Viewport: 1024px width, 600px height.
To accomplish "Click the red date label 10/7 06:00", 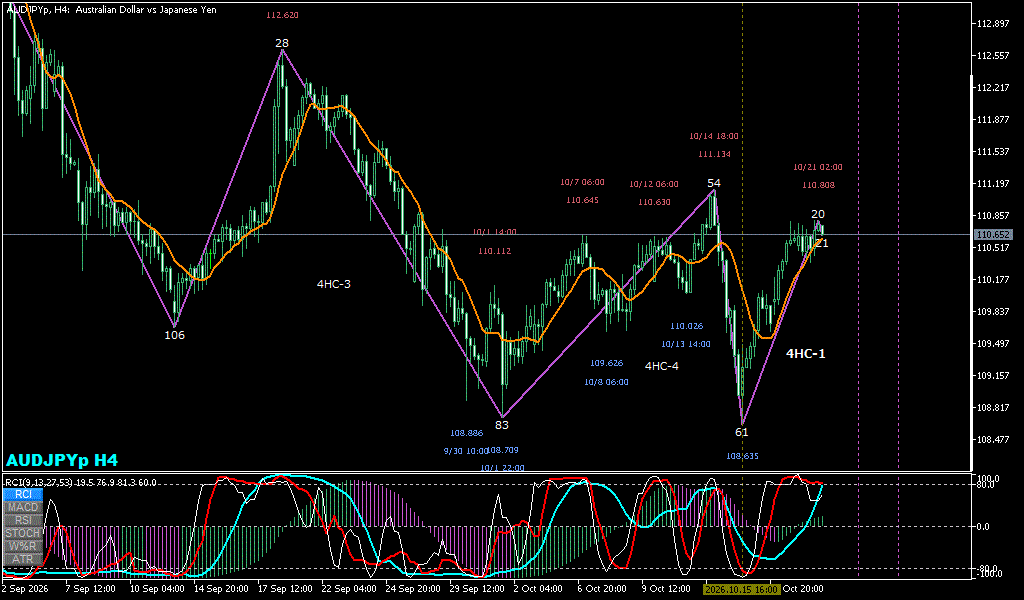I will coord(582,182).
